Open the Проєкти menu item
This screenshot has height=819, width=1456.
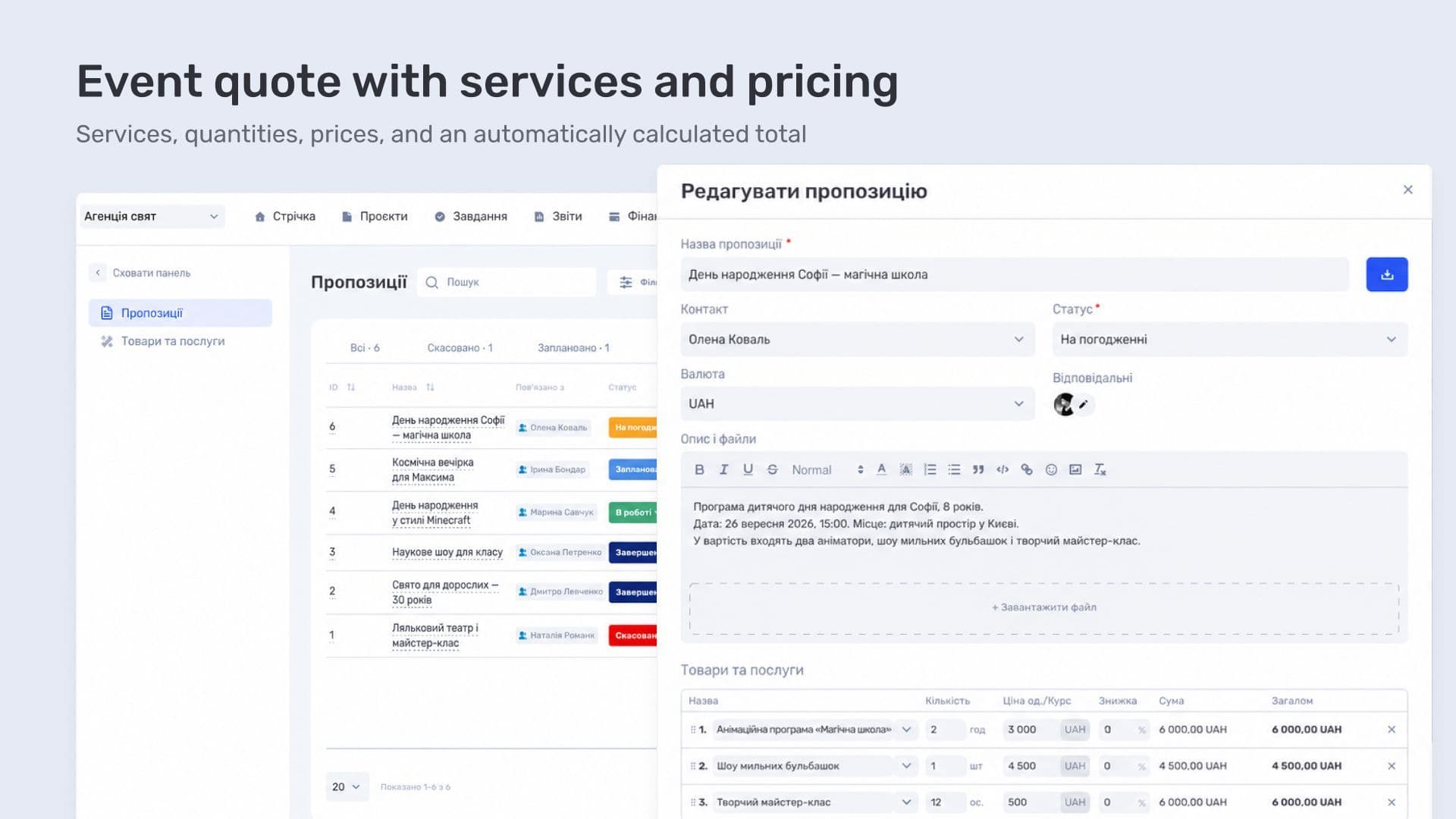tap(375, 217)
